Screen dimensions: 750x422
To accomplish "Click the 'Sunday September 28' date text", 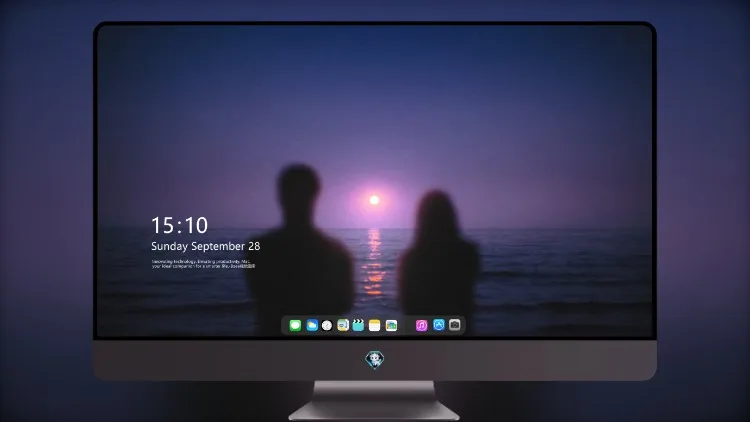I will pos(206,246).
